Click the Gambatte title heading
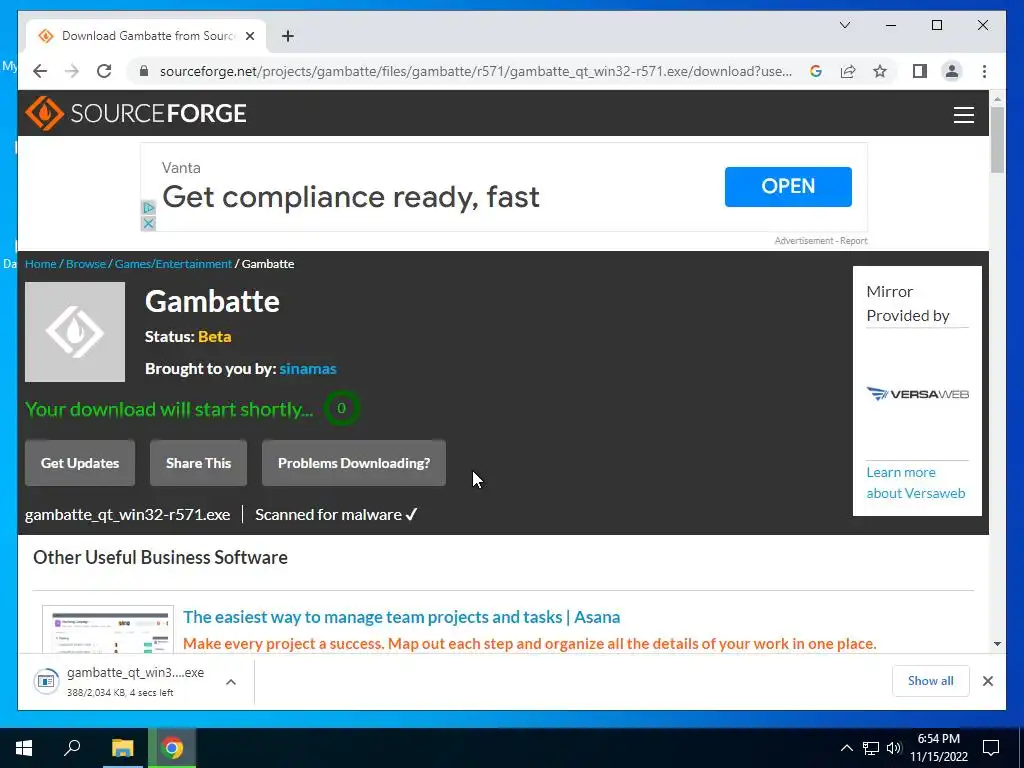 pyautogui.click(x=212, y=301)
